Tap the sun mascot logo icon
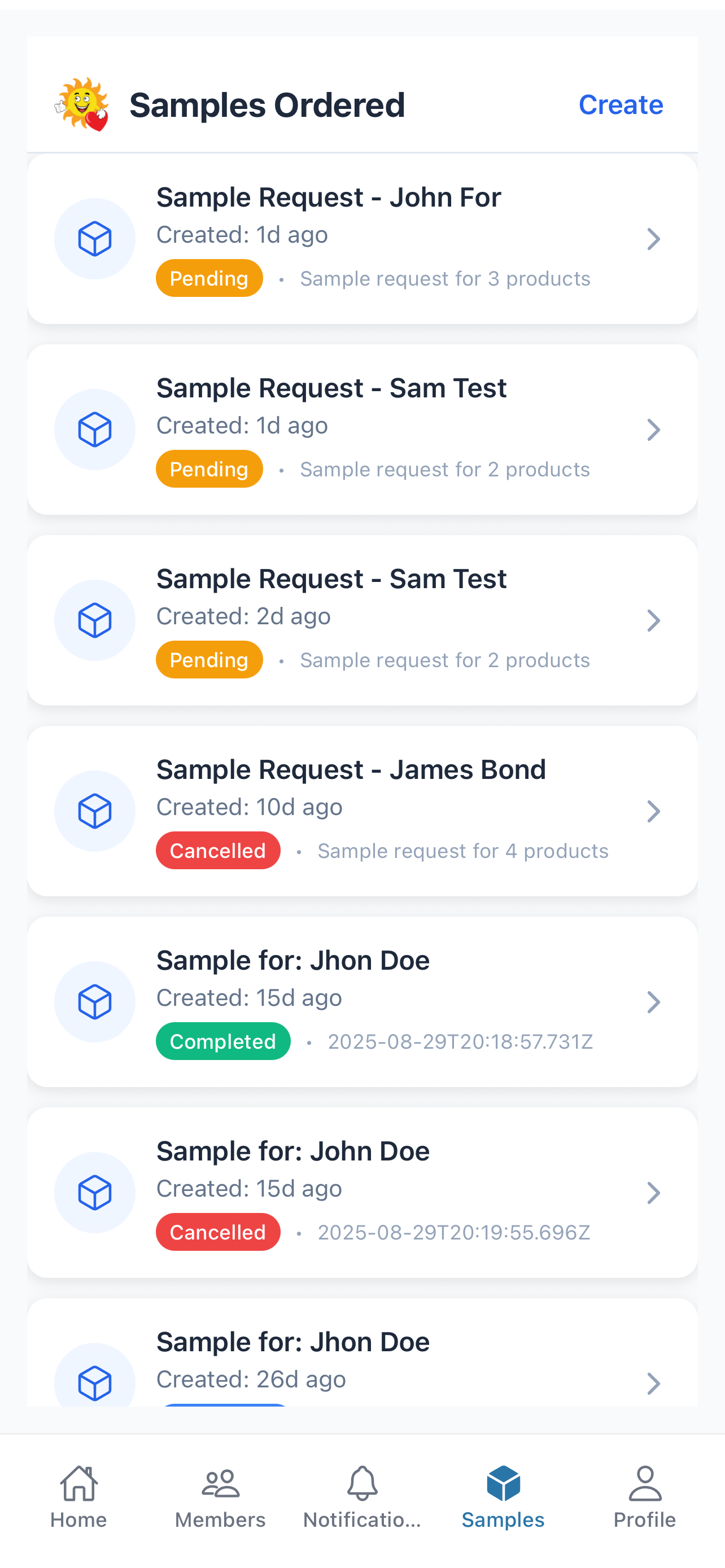The height and width of the screenshot is (1568, 725). [x=81, y=104]
